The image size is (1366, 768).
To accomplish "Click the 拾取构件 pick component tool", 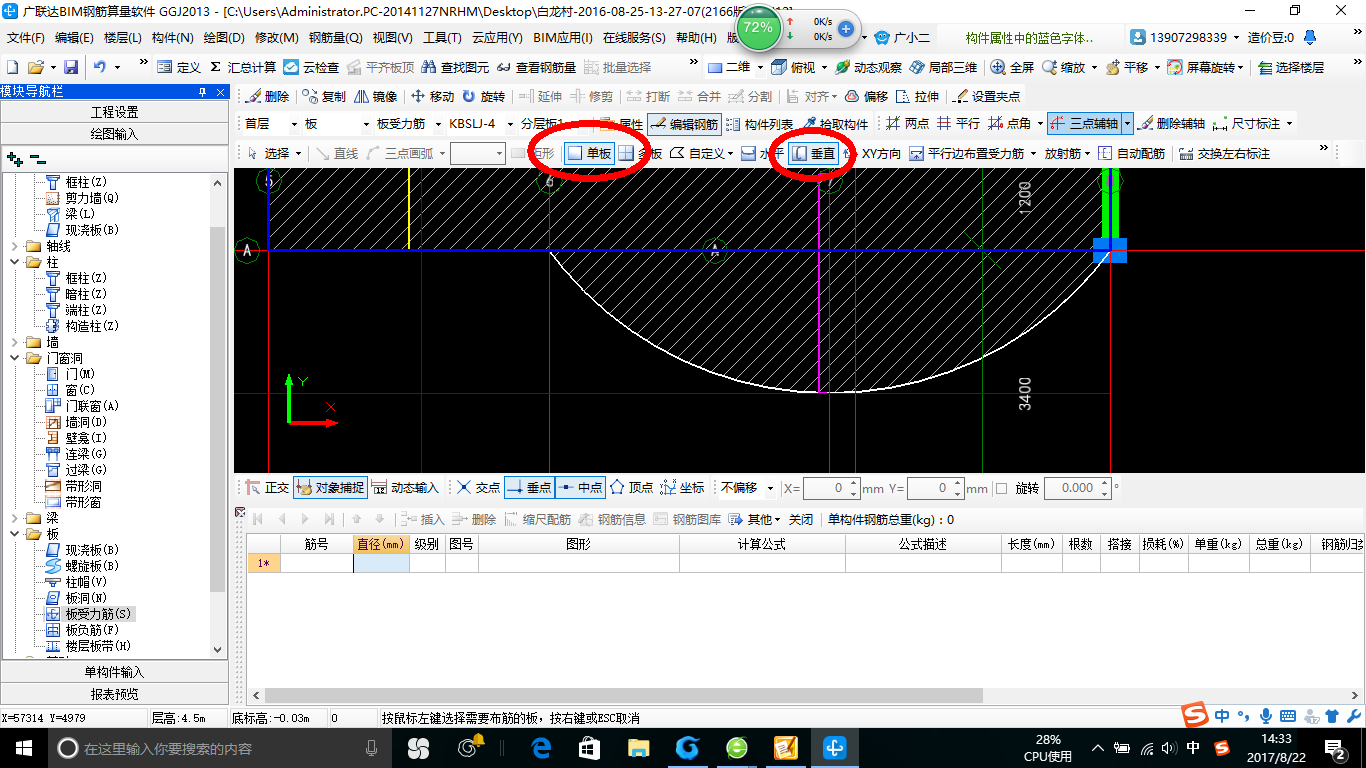I will [834, 124].
